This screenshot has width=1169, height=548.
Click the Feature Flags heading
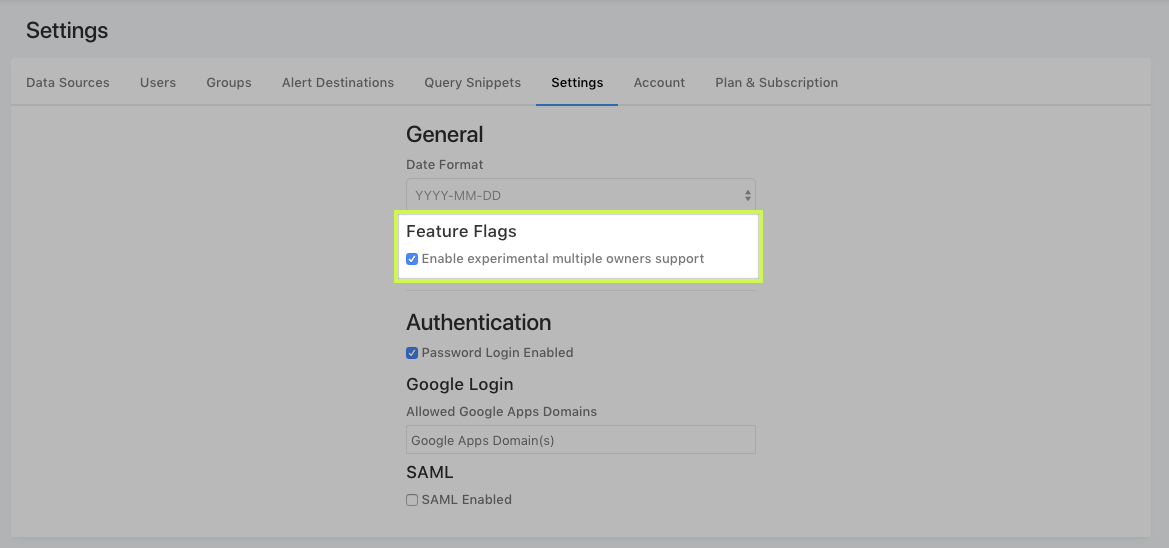461,231
